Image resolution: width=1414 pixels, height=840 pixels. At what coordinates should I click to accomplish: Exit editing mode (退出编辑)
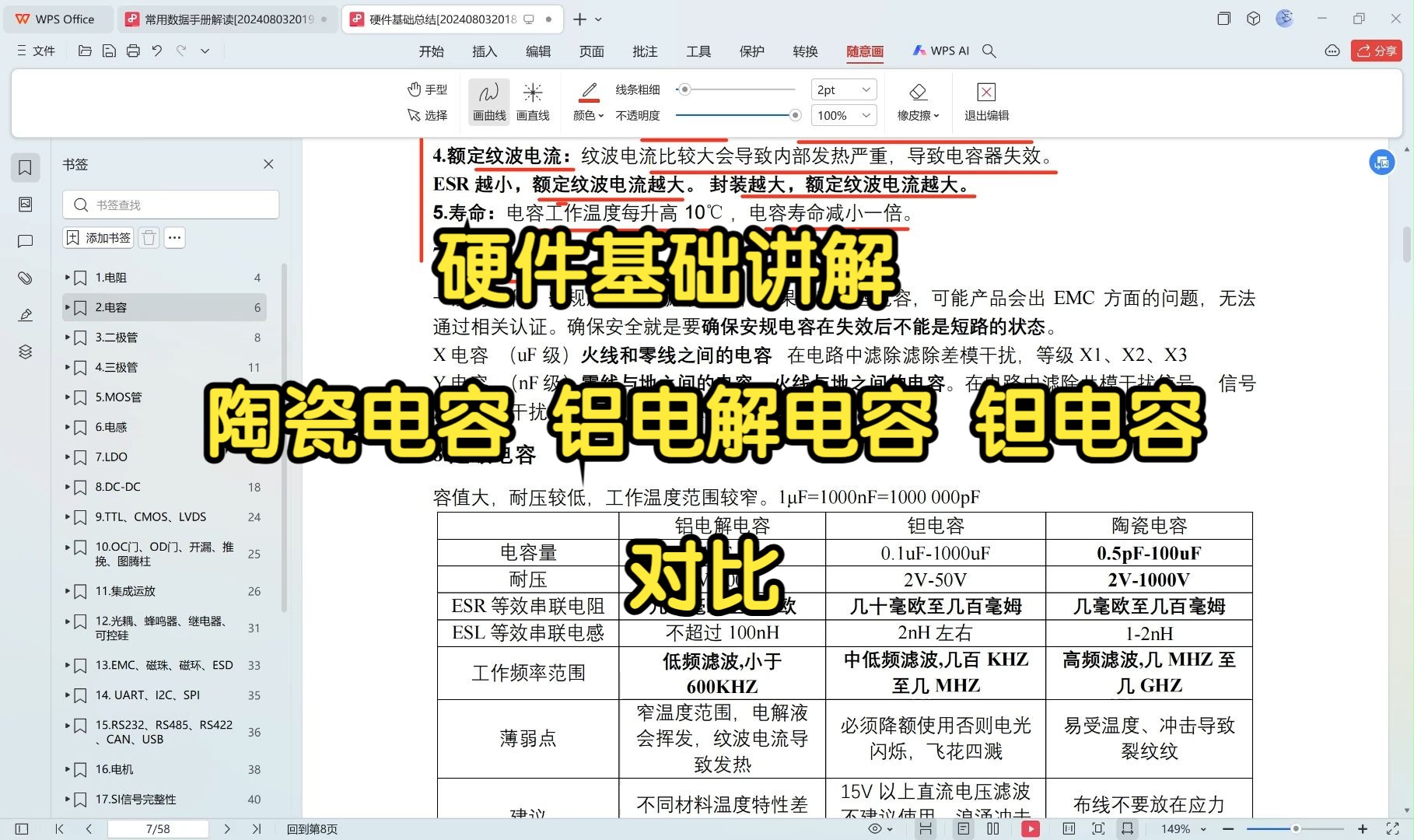pos(986,102)
